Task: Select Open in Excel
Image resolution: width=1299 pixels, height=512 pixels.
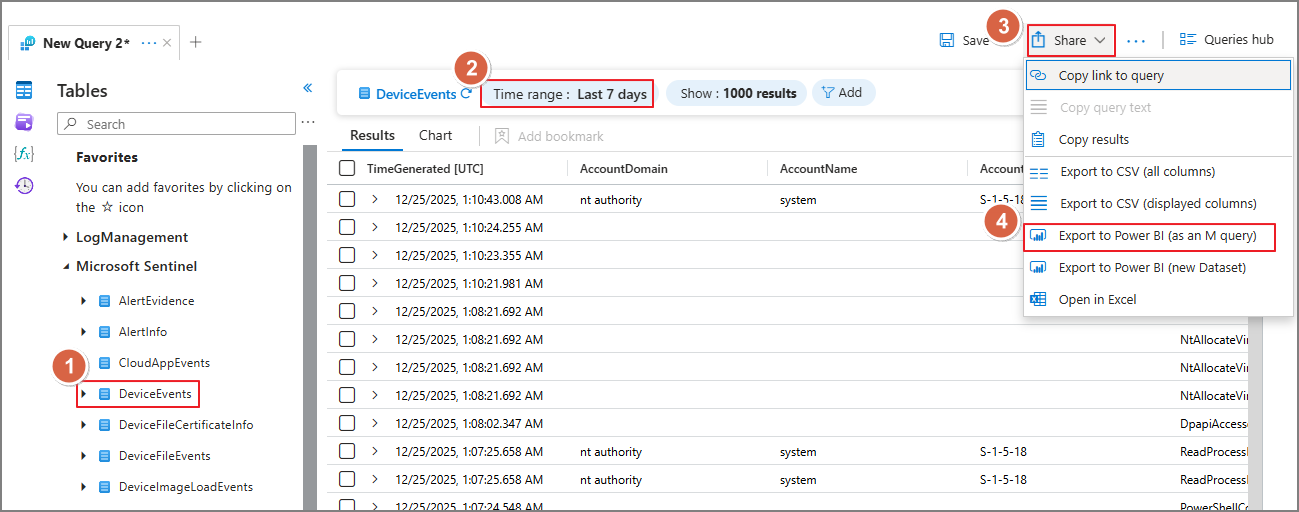Action: click(1159, 299)
